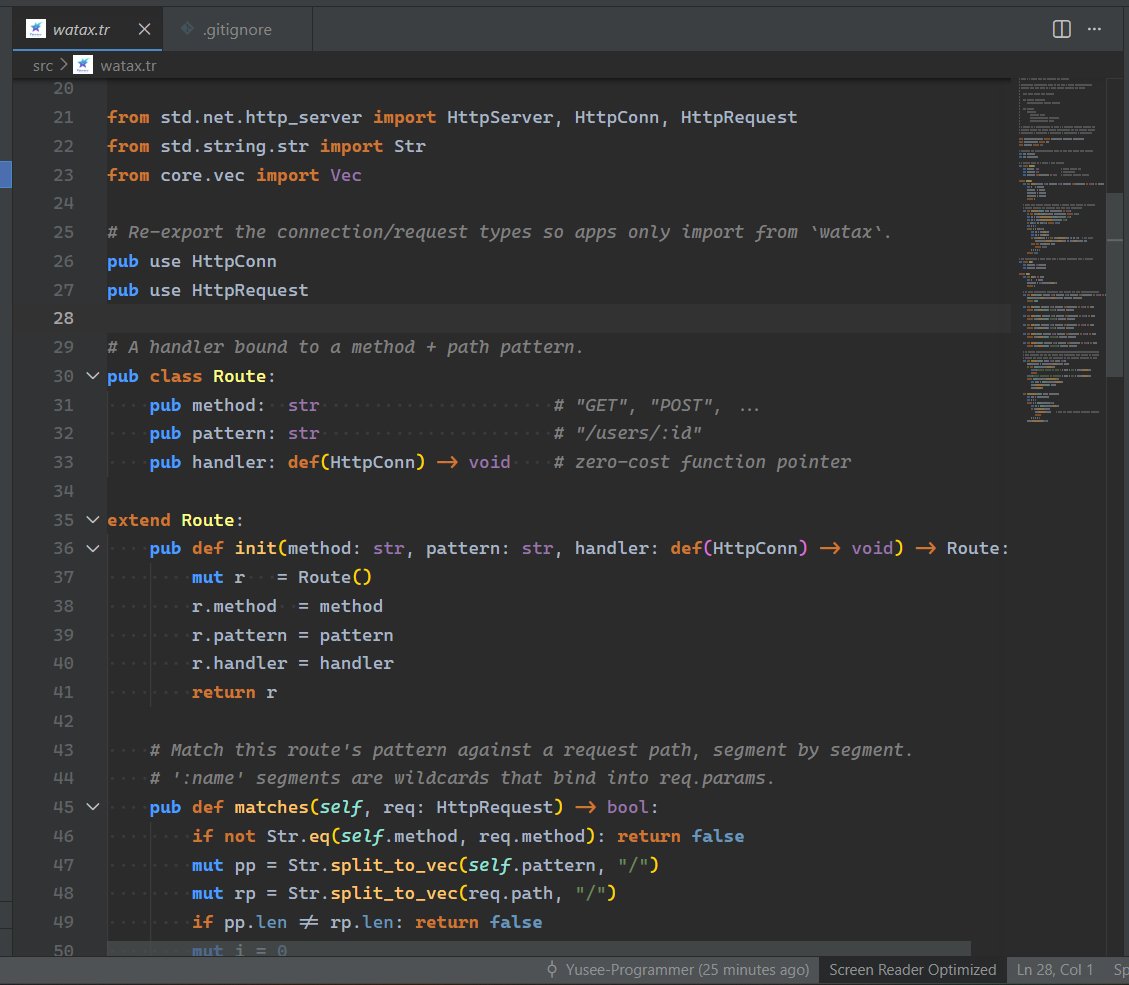Image resolution: width=1129 pixels, height=985 pixels.
Task: Click the 'Route' class name on line 30
Action: click(x=239, y=376)
